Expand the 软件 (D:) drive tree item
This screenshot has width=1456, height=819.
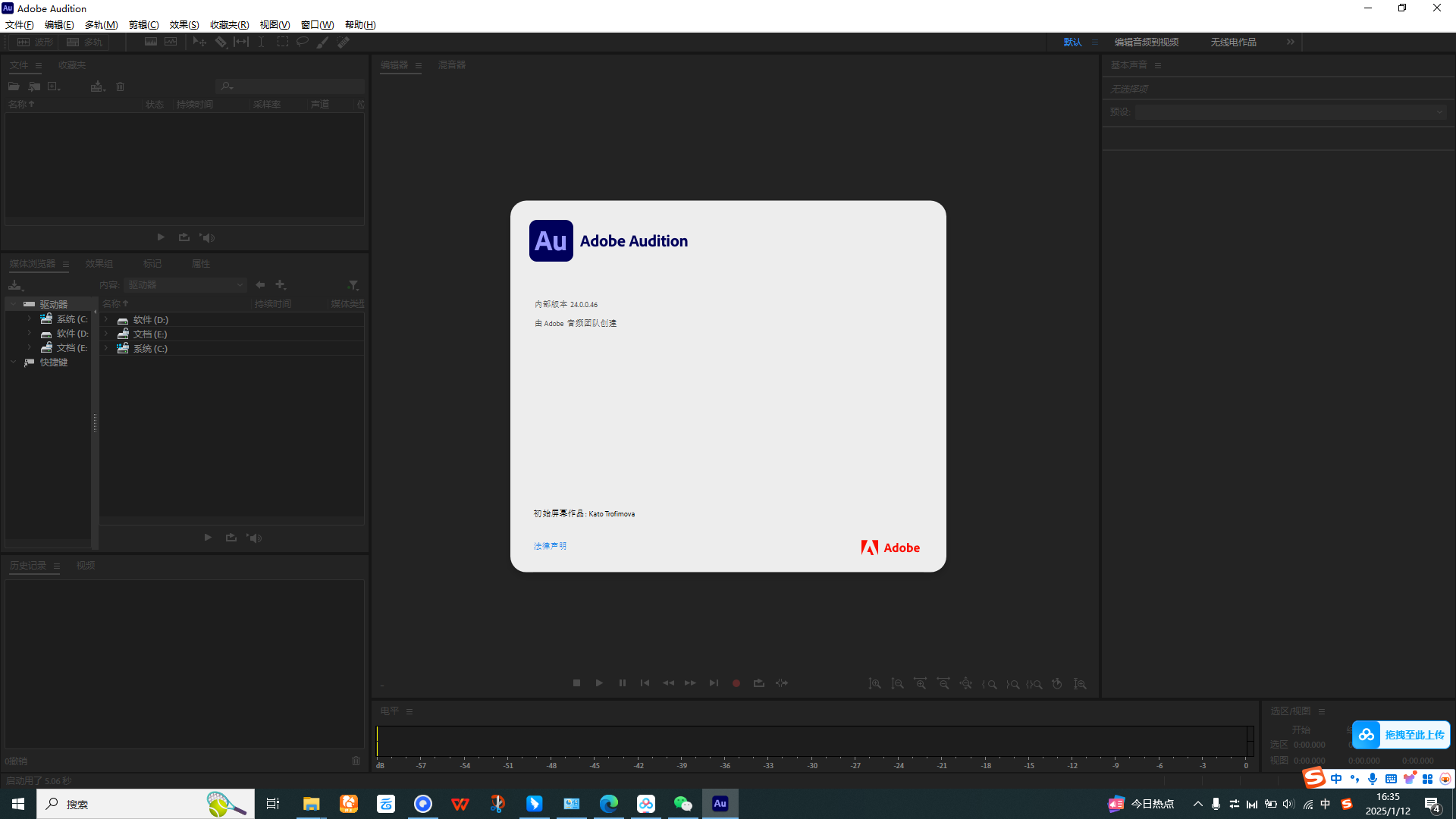[x=29, y=333]
